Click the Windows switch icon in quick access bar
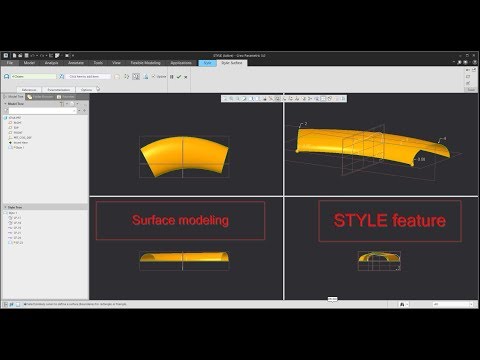480x360 pixels. 67,55
